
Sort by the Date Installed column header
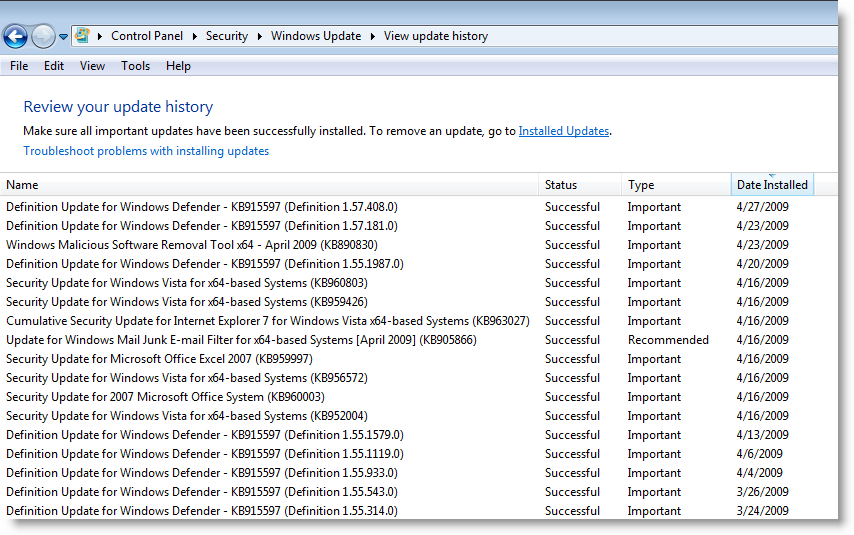click(x=772, y=185)
